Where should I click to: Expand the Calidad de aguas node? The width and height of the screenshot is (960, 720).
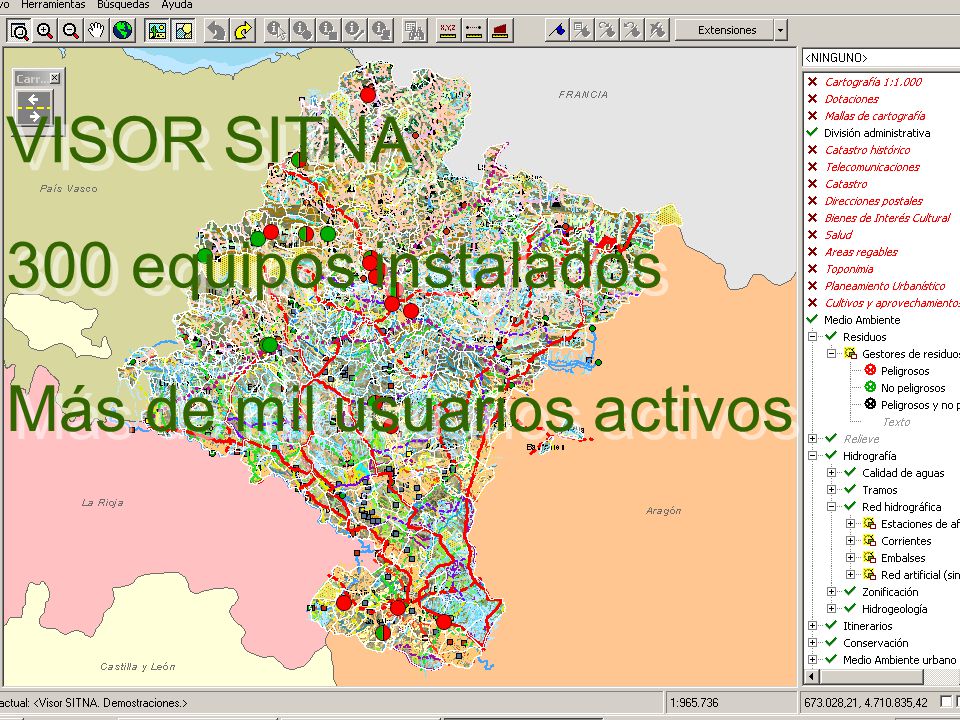[831, 473]
